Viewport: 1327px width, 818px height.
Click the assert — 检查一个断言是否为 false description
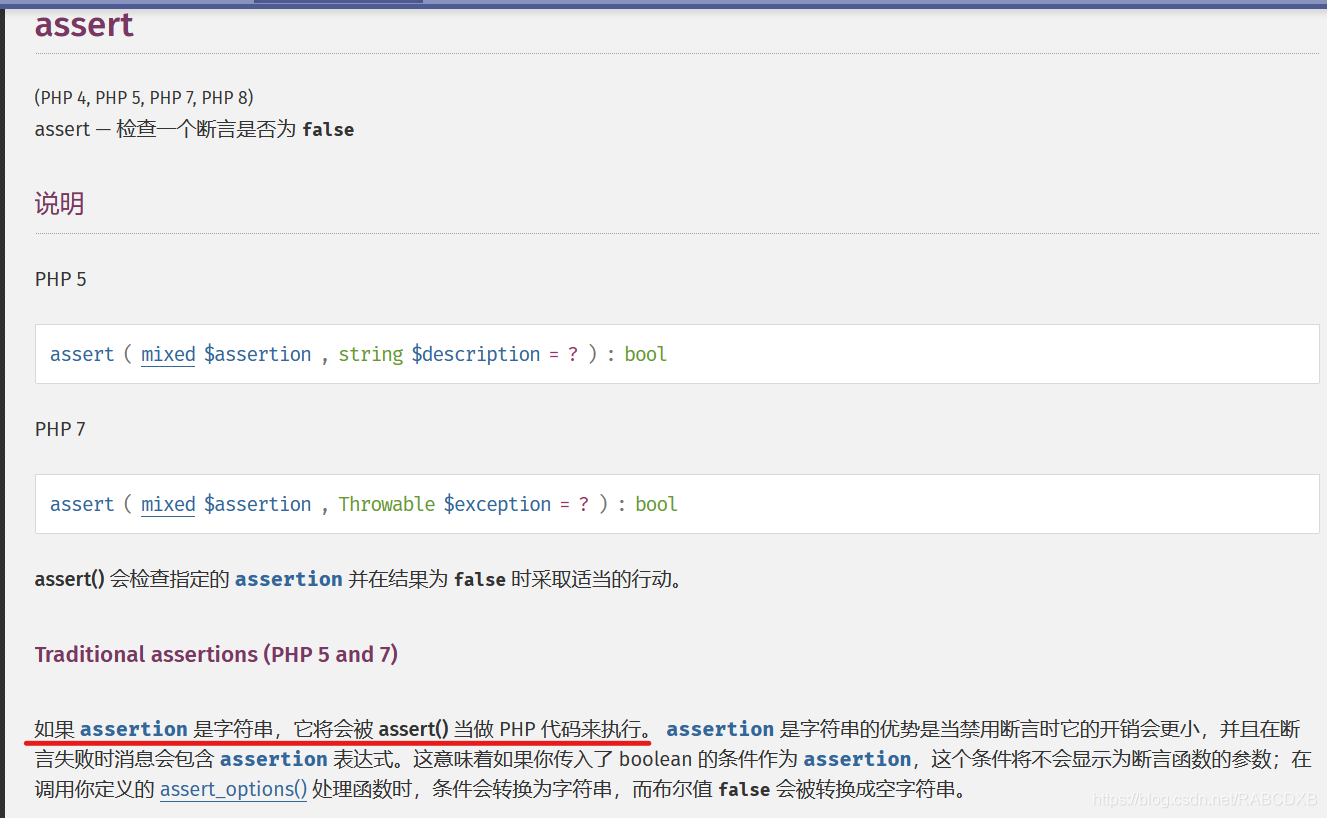(x=192, y=129)
